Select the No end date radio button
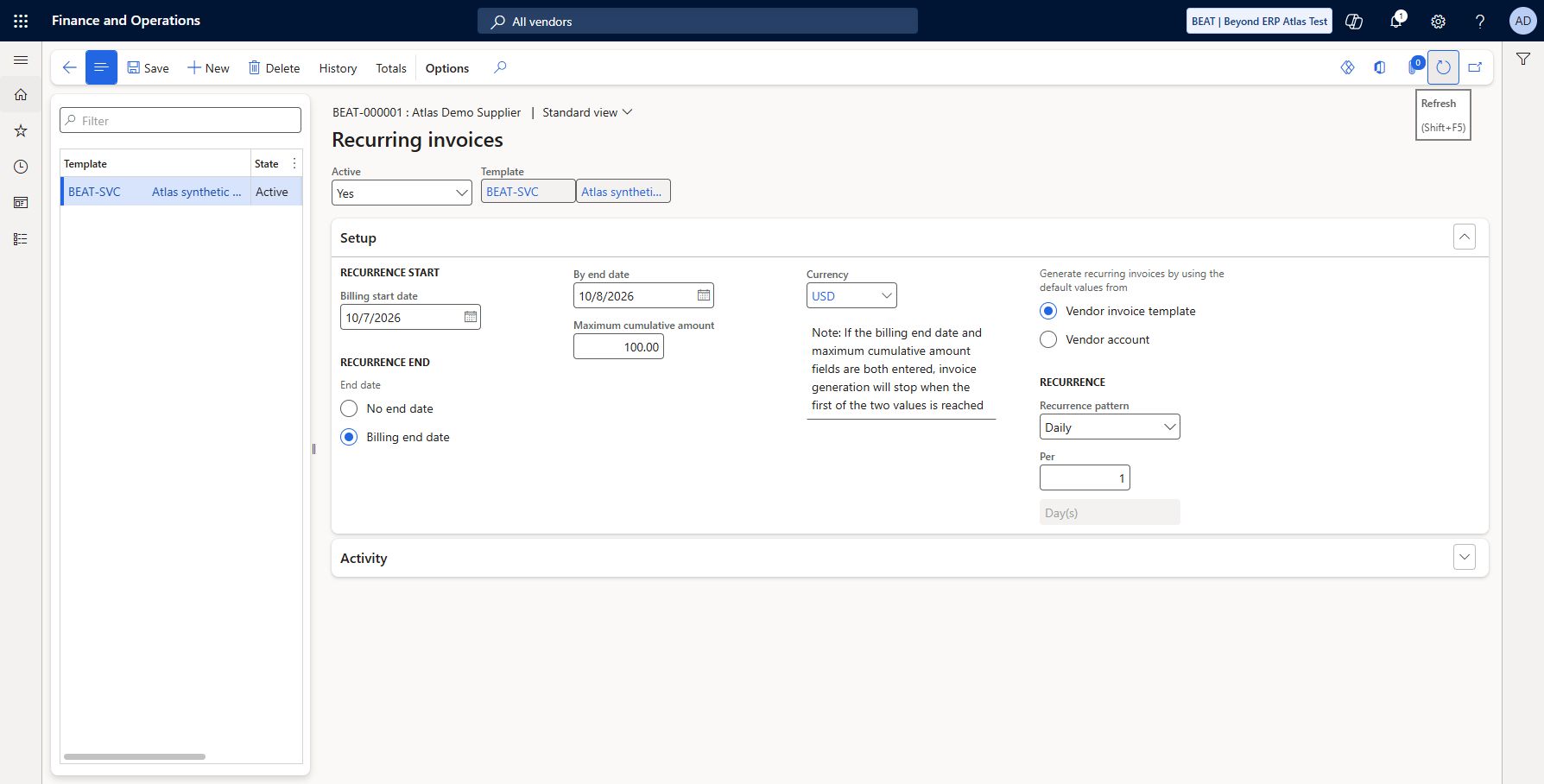The image size is (1544, 784). point(349,408)
